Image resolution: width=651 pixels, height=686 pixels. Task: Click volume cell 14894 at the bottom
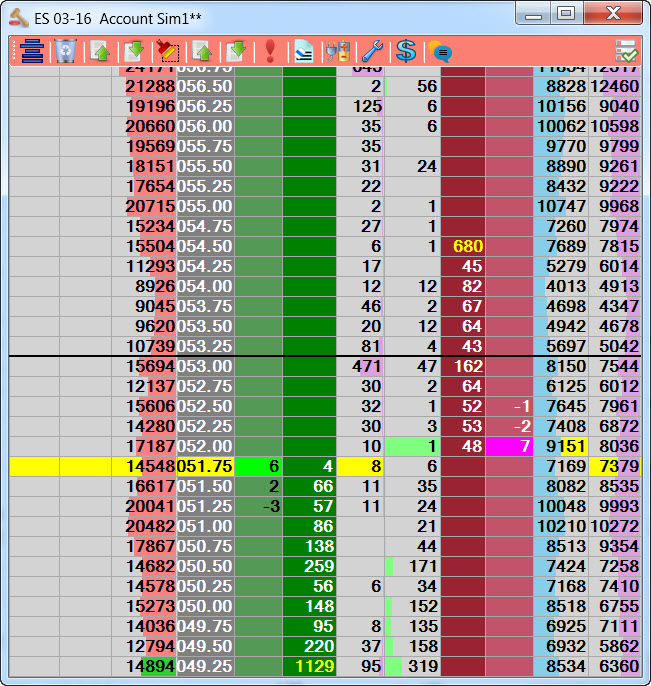(144, 666)
